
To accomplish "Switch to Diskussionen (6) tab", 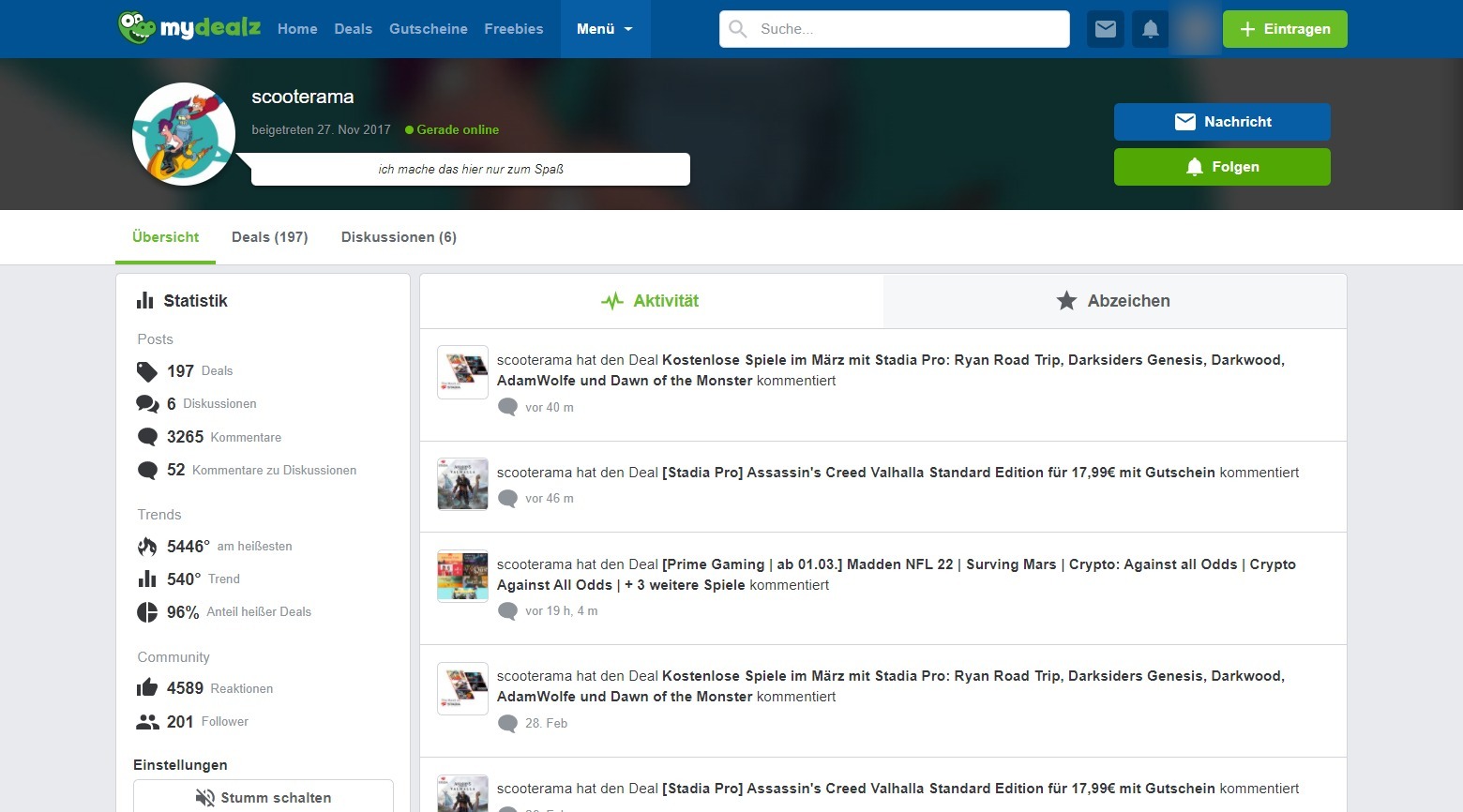I will [399, 237].
